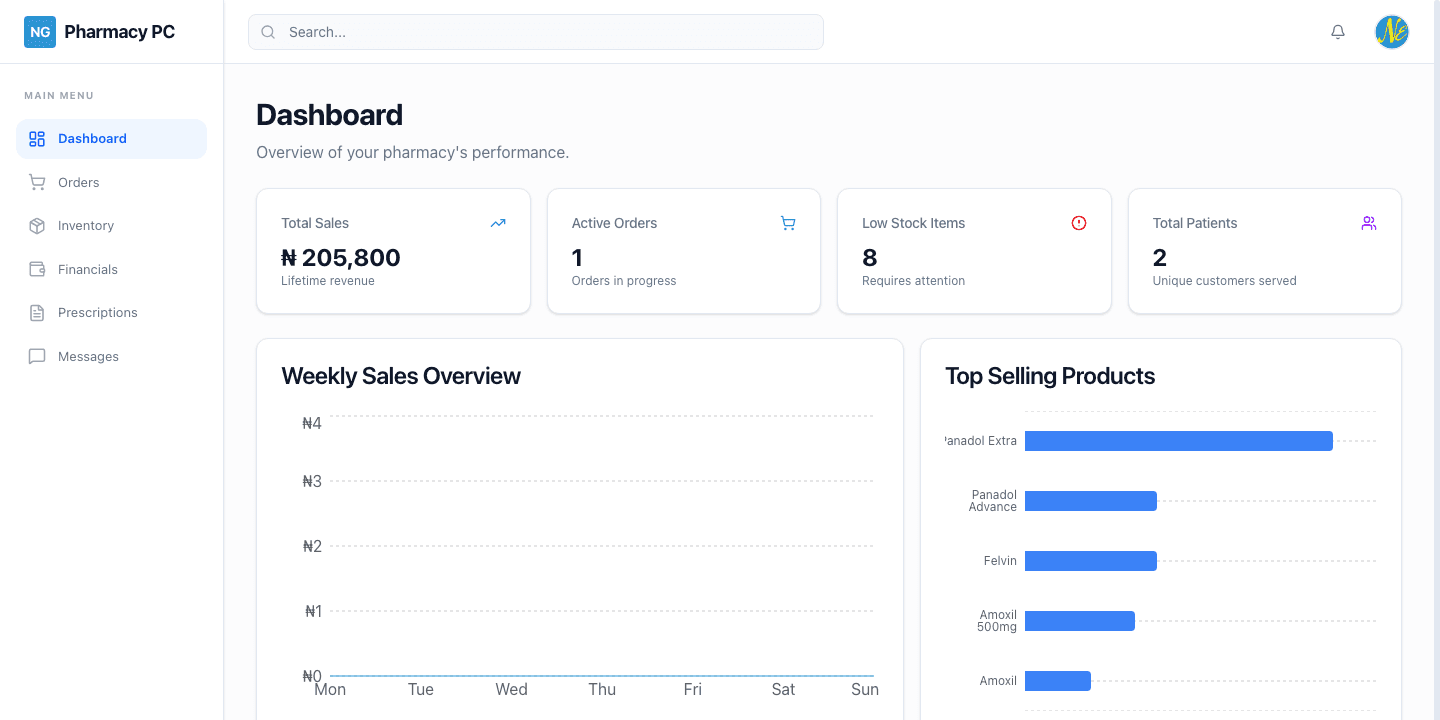Viewport: 1440px width, 720px height.
Task: Click Requires attention caption
Action: point(914,281)
